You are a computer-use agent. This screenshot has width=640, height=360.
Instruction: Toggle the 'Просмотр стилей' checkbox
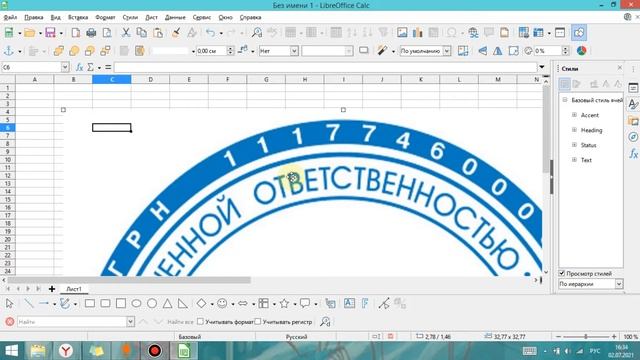click(562, 273)
